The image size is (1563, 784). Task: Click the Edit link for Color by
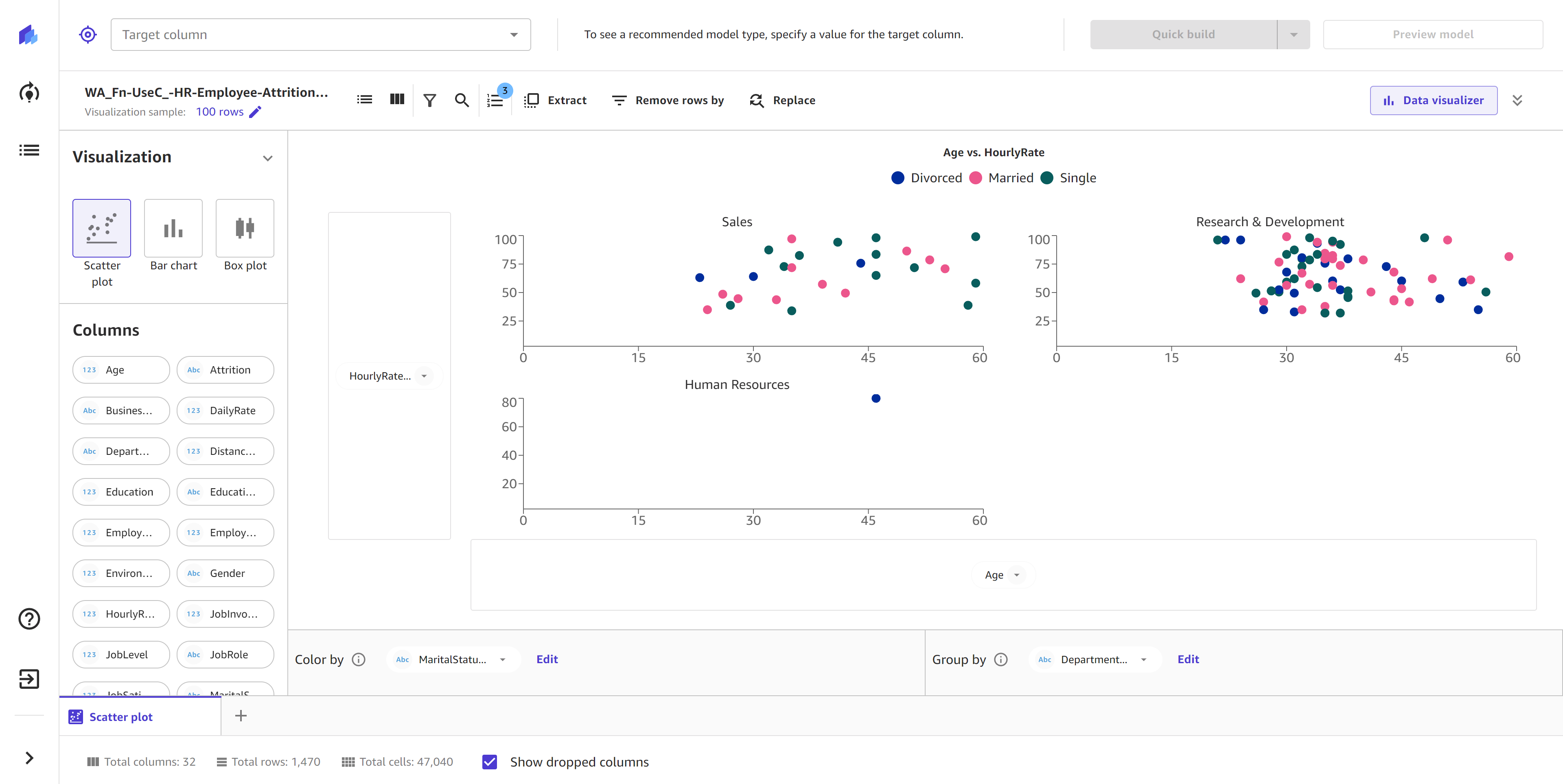[547, 659]
